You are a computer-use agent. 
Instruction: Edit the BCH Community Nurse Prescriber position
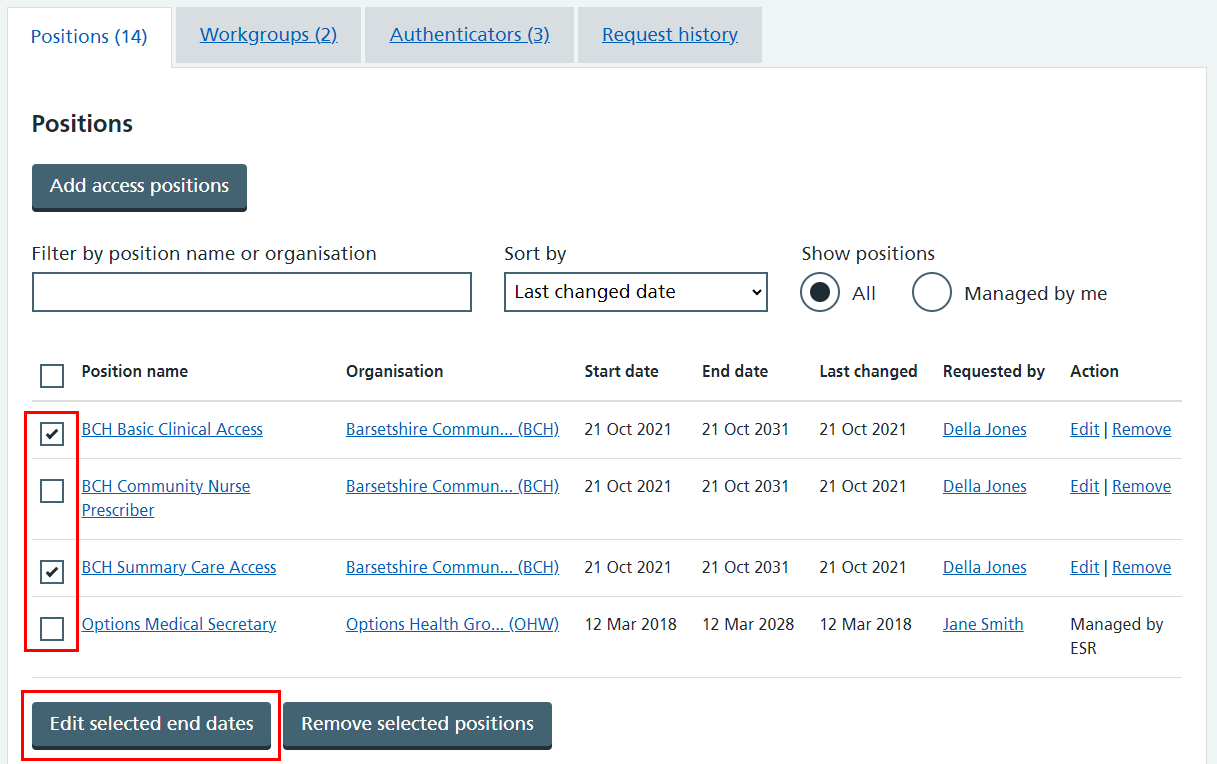1084,486
